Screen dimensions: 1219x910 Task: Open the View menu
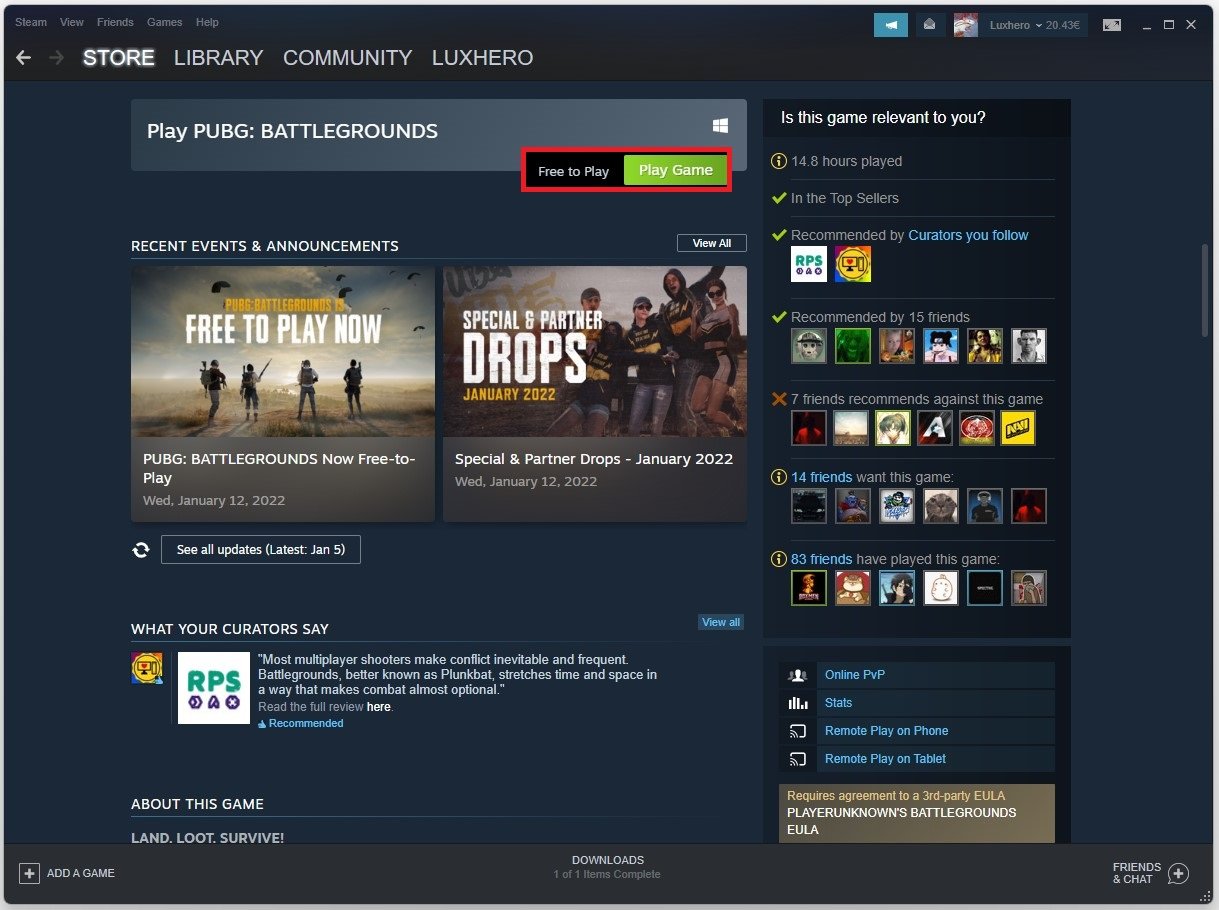click(72, 22)
